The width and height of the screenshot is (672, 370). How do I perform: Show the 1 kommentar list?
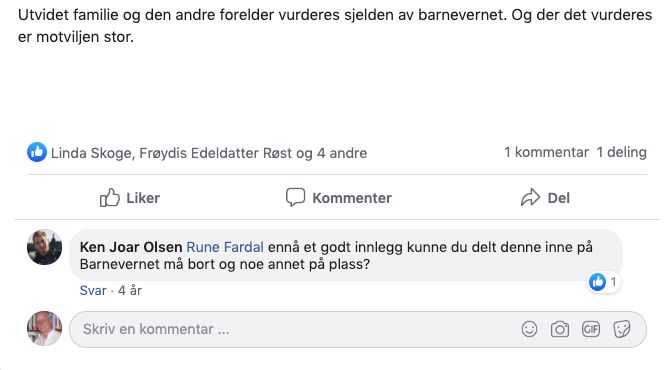(x=546, y=152)
